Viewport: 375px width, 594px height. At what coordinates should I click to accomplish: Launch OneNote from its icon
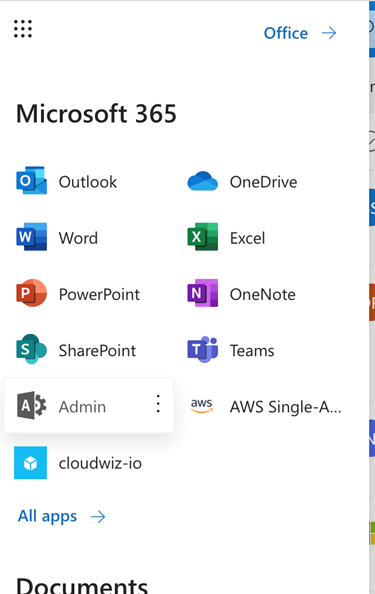pos(203,293)
